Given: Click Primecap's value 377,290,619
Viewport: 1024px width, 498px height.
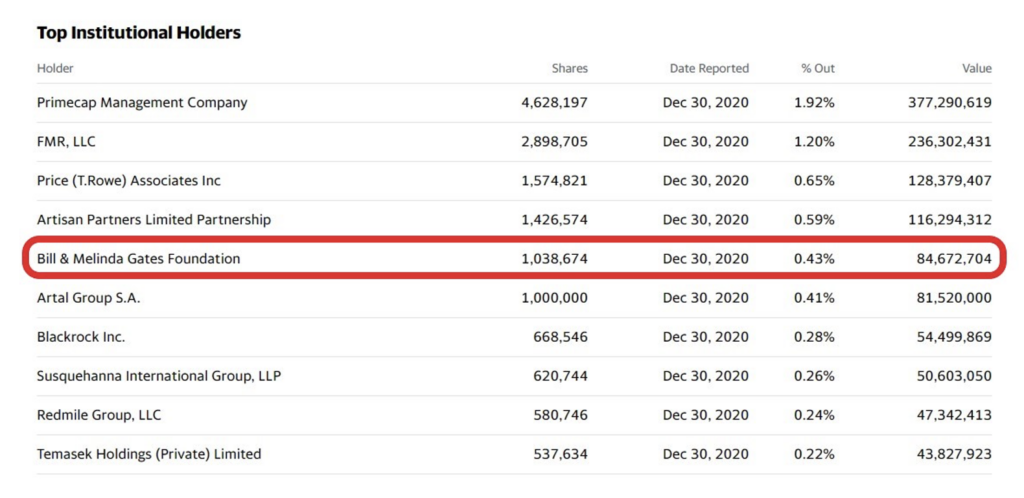Looking at the screenshot, I should coord(938,103).
